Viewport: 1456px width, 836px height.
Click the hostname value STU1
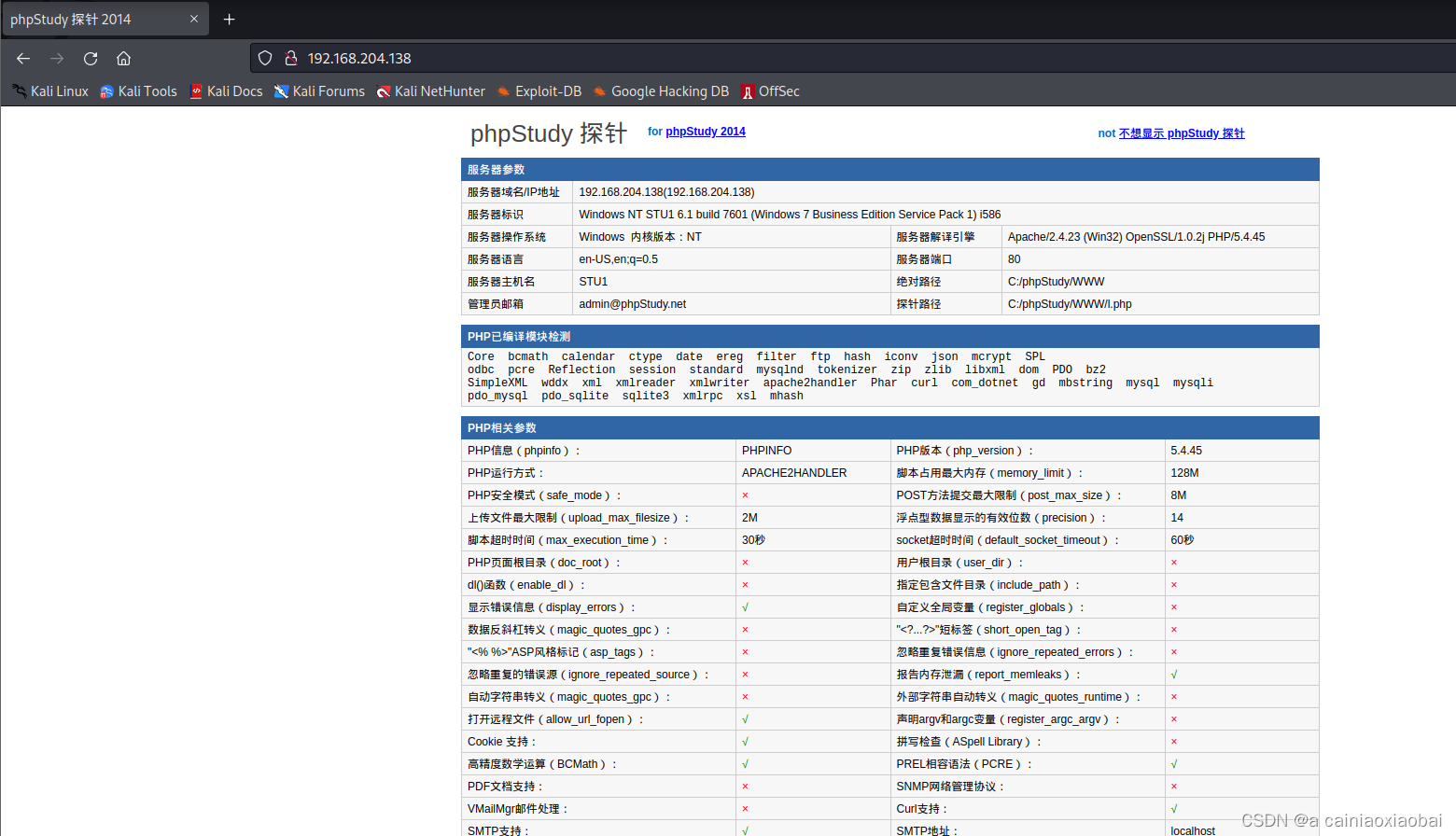tap(594, 282)
